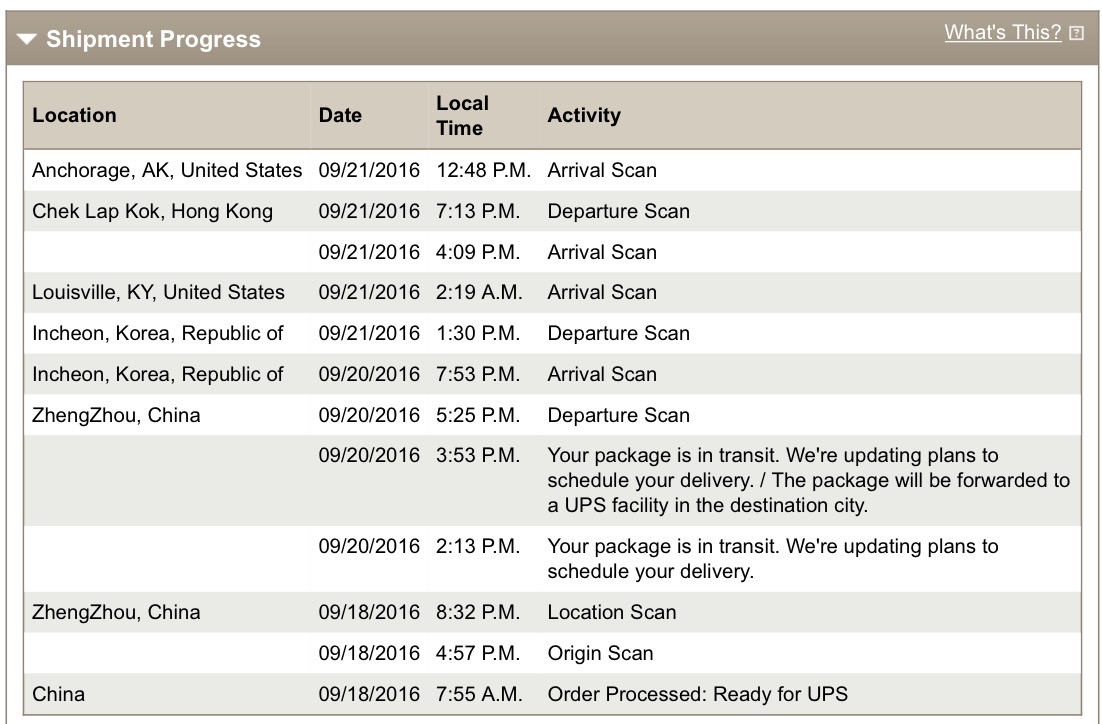Click the Louisville, KY, United States location
This screenshot has height=724, width=1102.
(x=158, y=292)
